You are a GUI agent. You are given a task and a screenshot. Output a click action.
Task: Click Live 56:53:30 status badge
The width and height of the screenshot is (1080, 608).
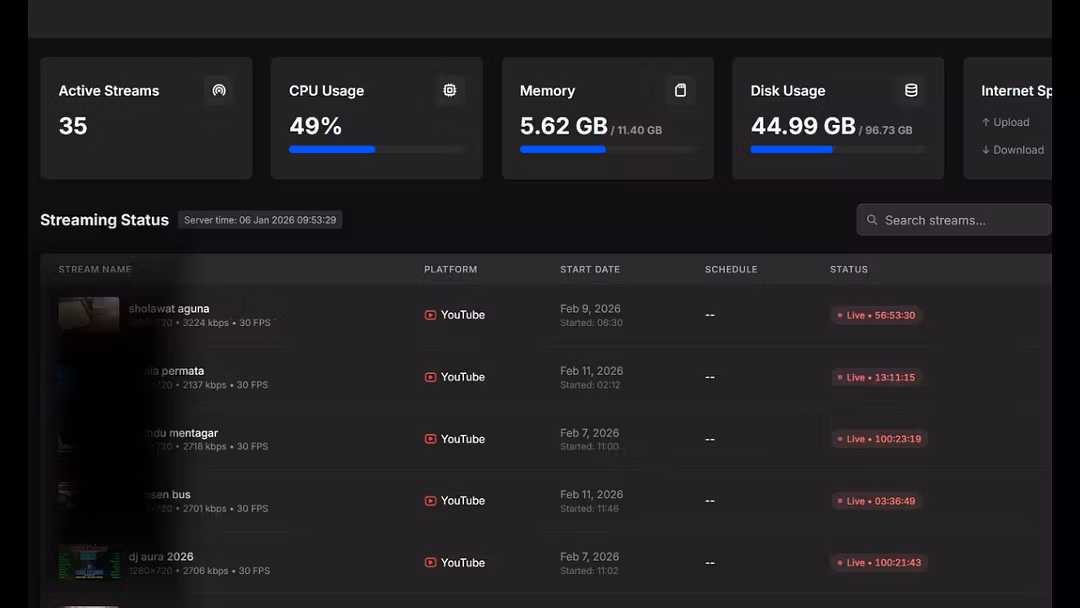[x=875, y=315]
